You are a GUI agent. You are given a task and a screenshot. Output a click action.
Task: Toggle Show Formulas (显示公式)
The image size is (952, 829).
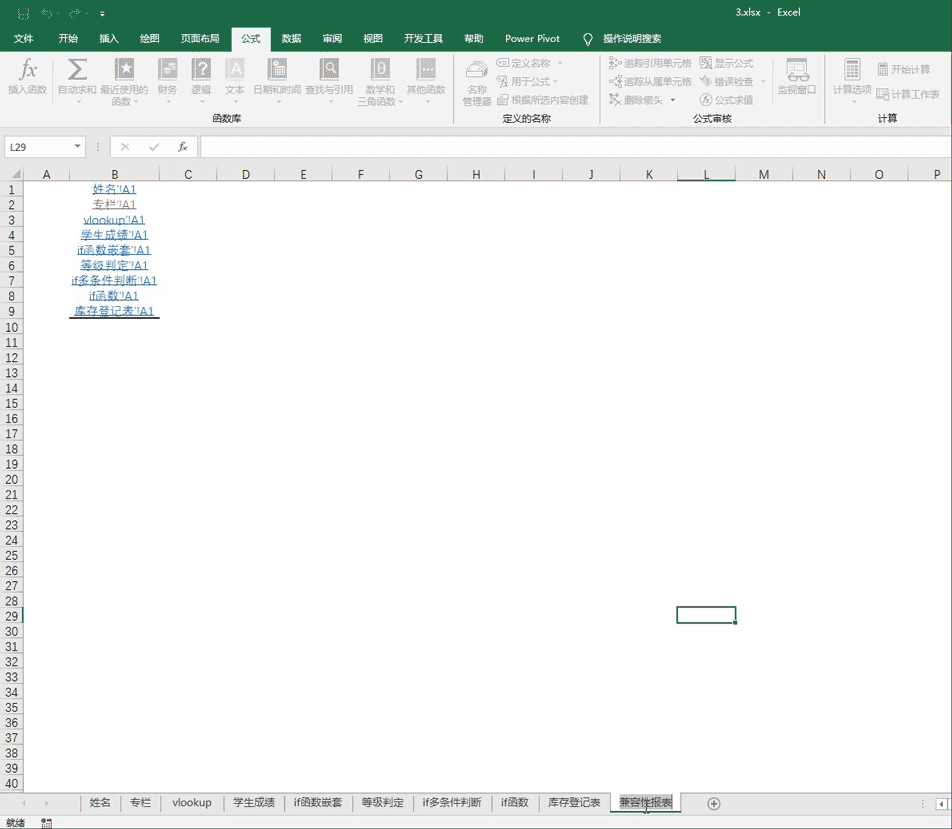point(726,63)
